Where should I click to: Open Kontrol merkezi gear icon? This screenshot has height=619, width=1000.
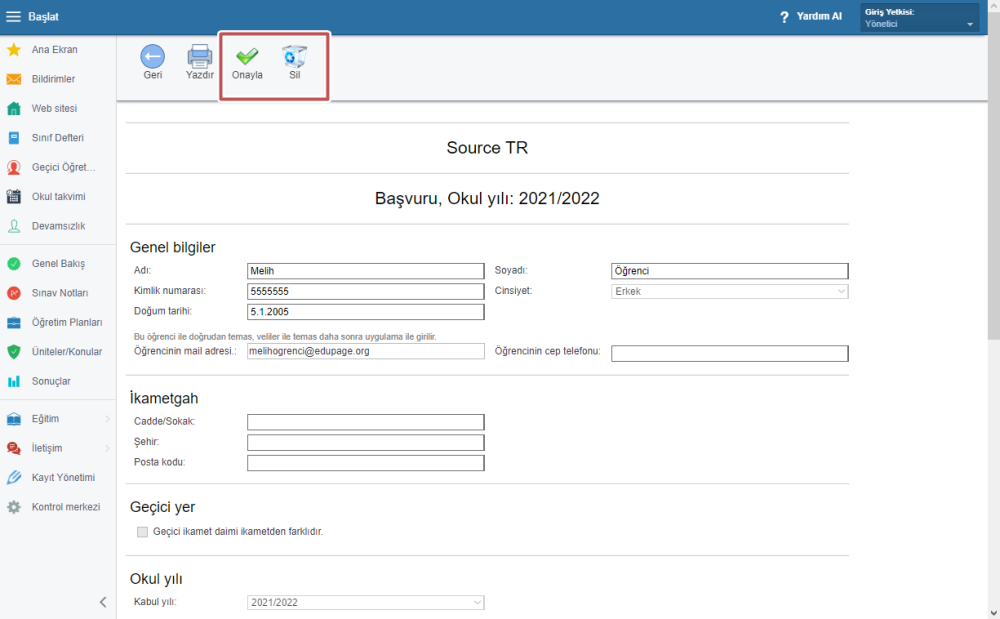pos(13,507)
